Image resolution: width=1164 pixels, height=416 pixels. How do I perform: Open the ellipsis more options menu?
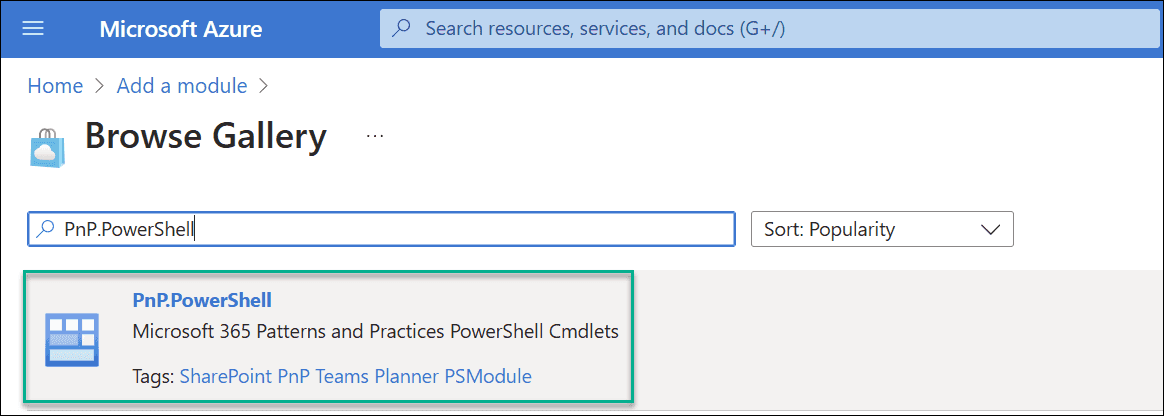click(375, 137)
